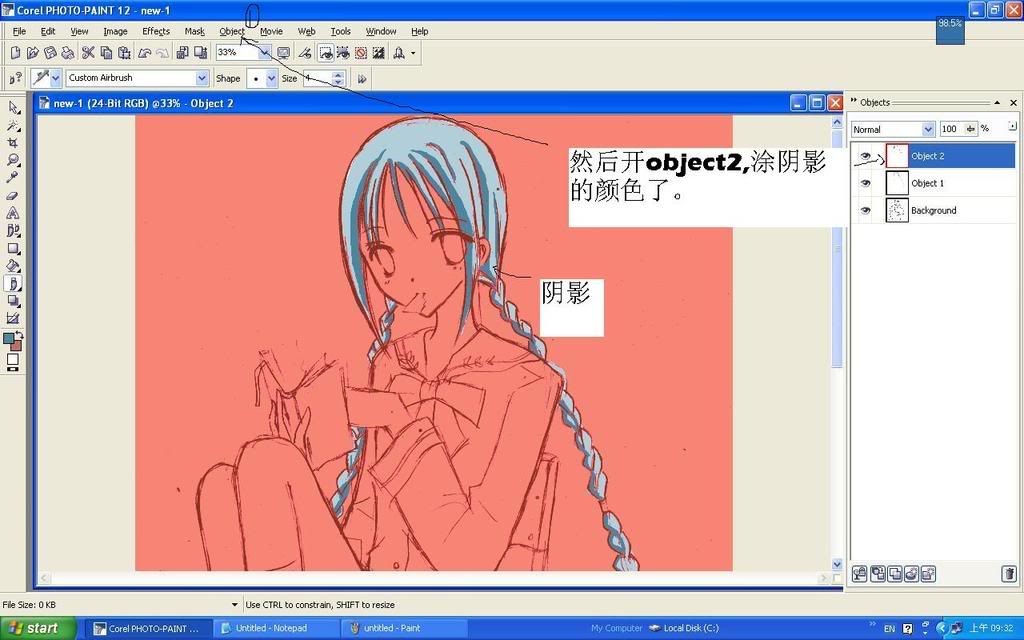Open the Object menu
This screenshot has width=1024, height=640.
(x=232, y=31)
